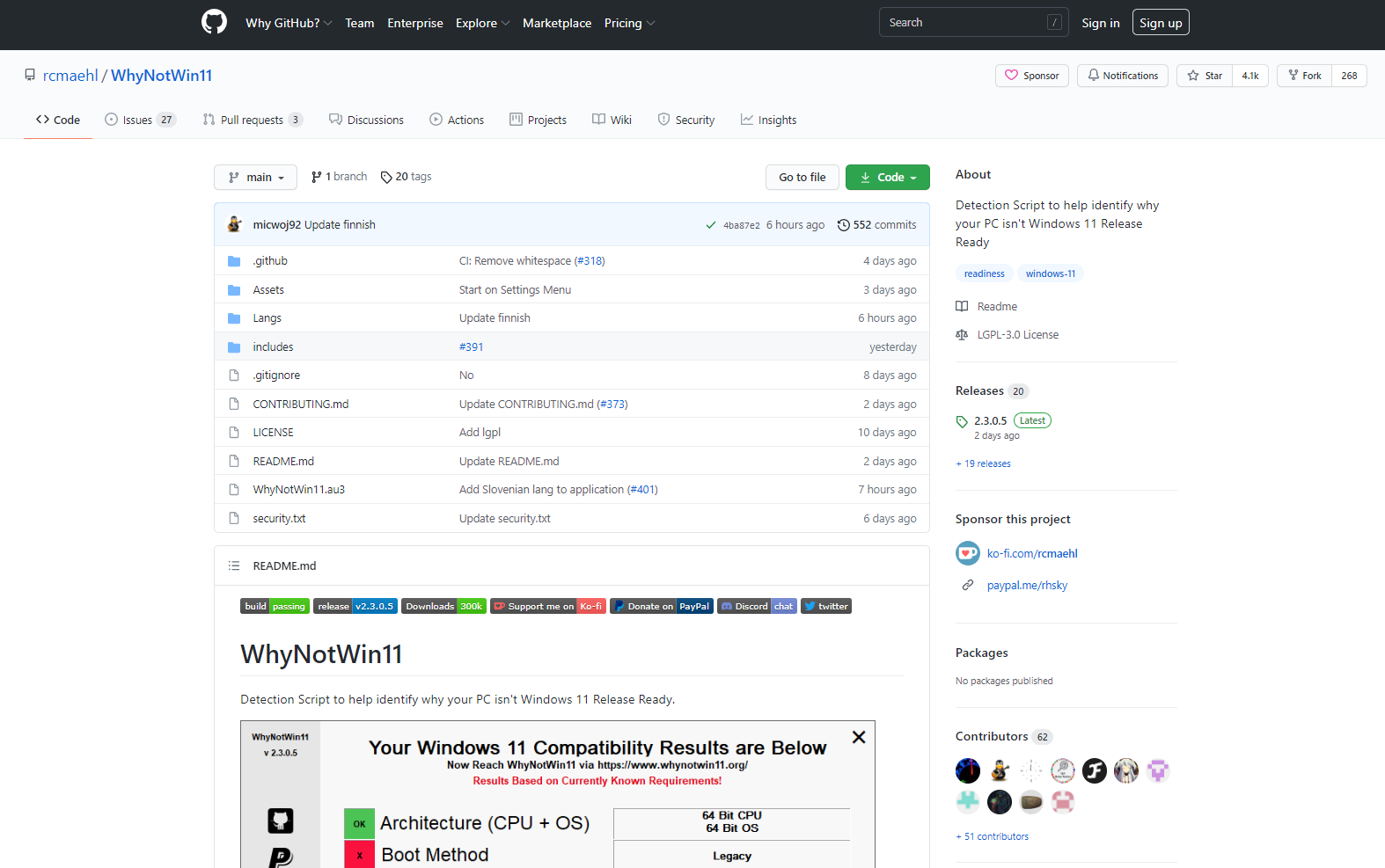
Task: Click the tag icon next to 2.3.0.5 release
Action: click(x=962, y=421)
